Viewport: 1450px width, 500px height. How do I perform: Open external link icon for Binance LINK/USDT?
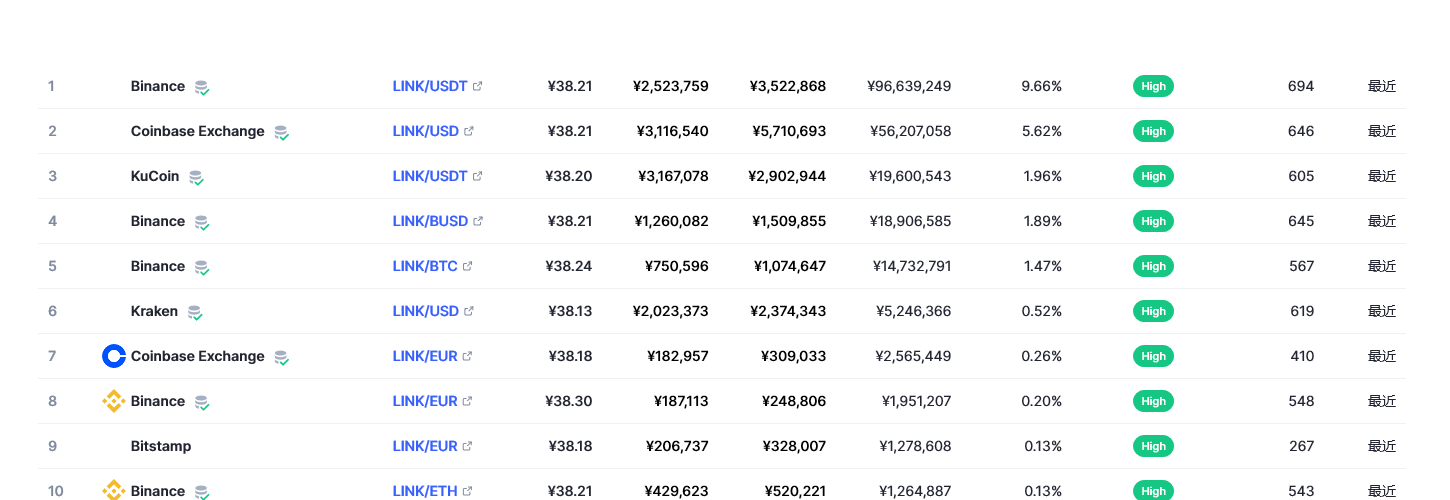478,86
